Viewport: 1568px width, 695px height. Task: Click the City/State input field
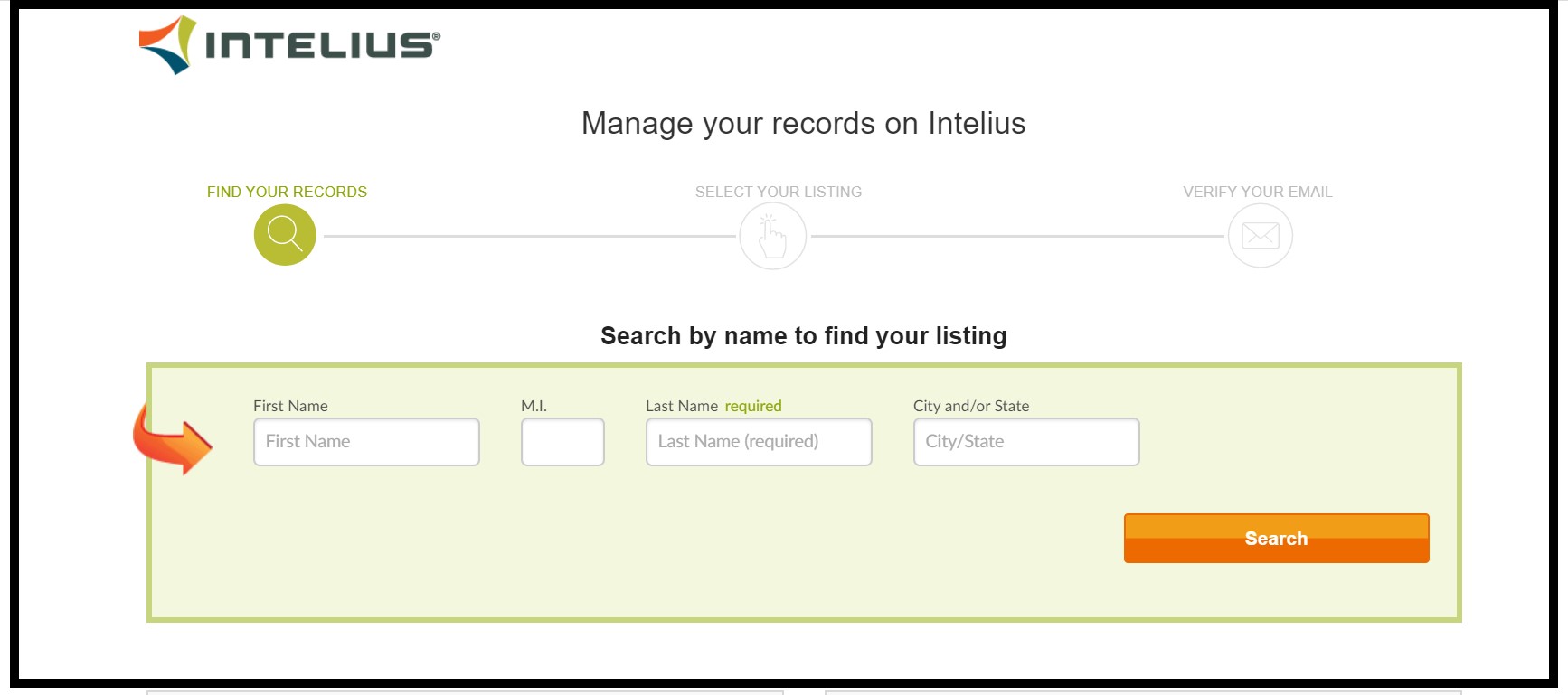click(x=1026, y=442)
